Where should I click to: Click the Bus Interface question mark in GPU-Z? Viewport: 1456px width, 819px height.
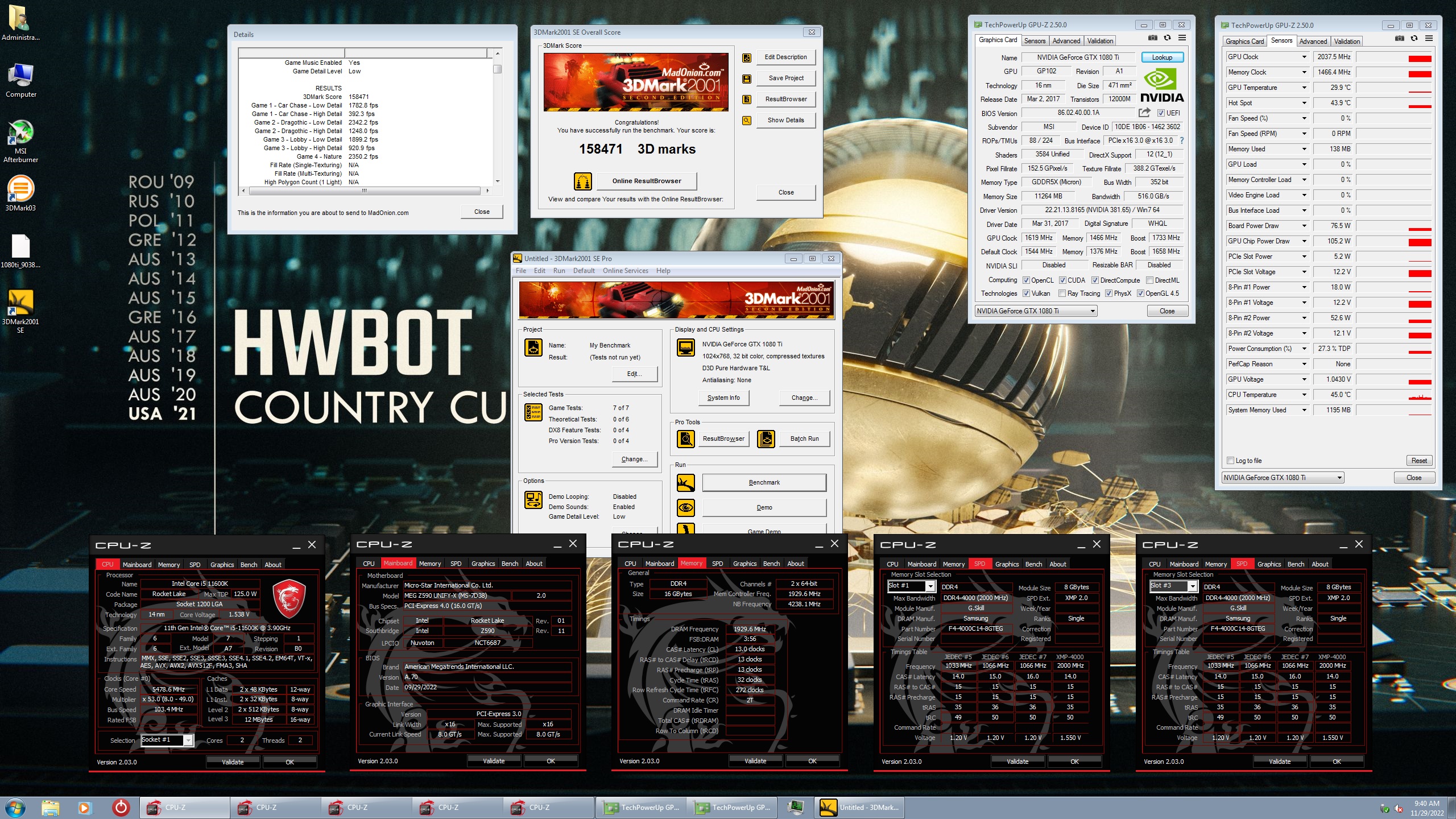(x=1181, y=140)
